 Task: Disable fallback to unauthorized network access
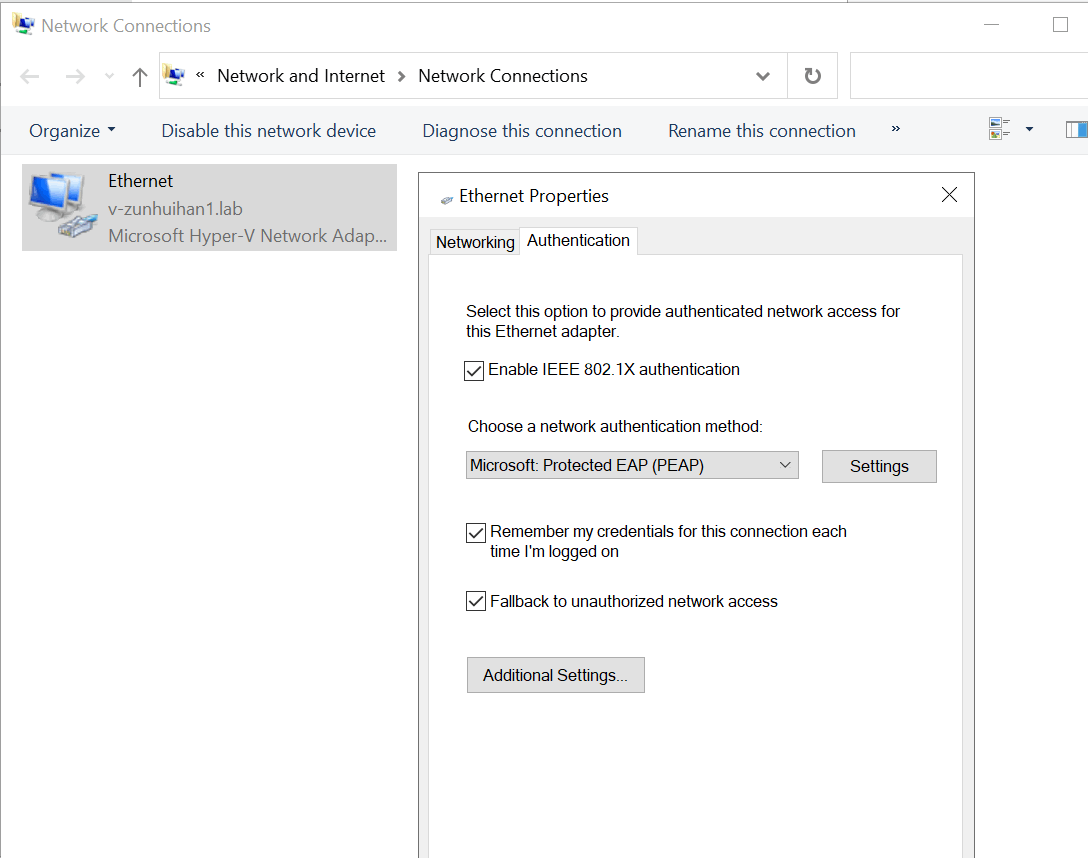click(475, 601)
